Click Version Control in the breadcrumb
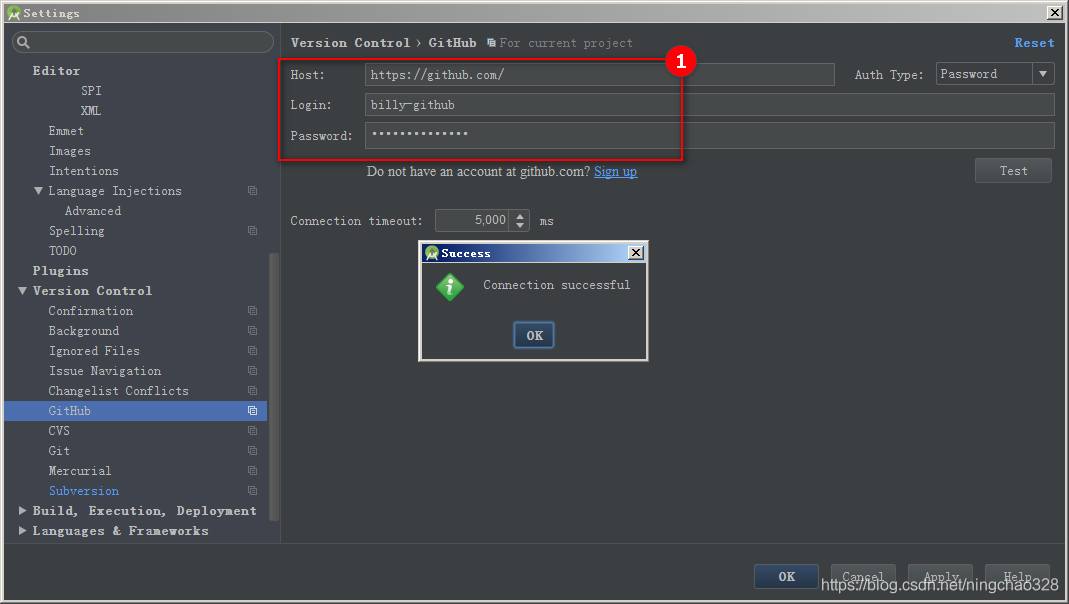Image resolution: width=1069 pixels, height=604 pixels. [350, 43]
